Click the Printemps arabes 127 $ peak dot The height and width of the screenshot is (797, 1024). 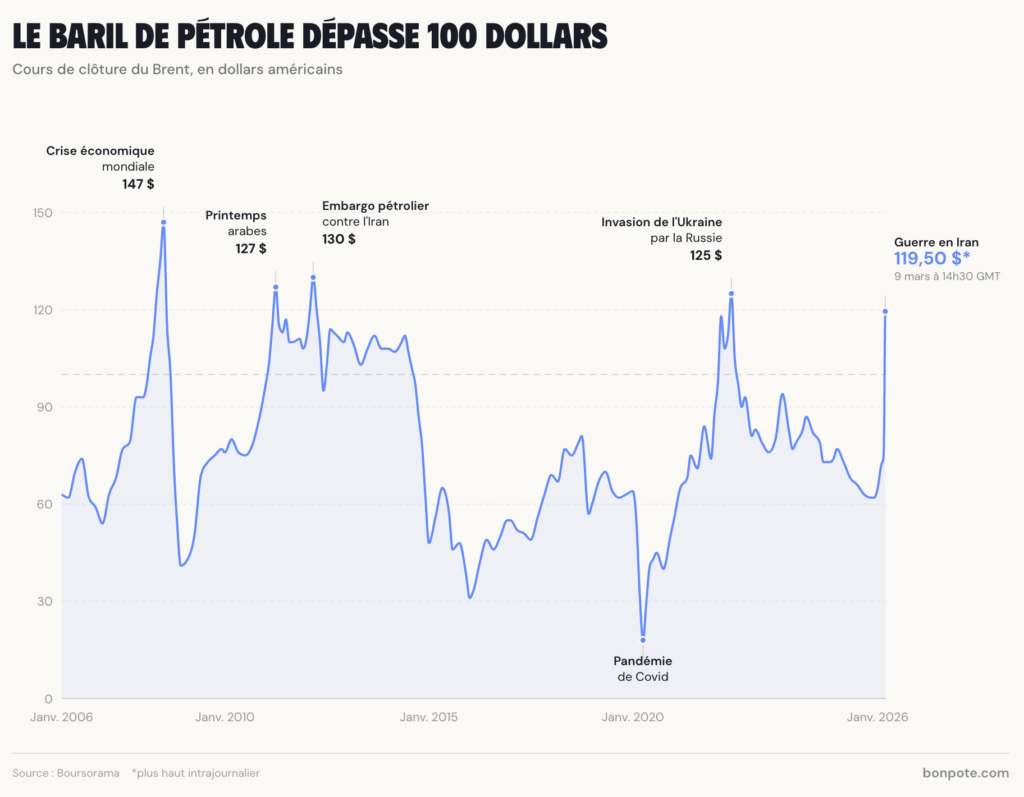276,287
